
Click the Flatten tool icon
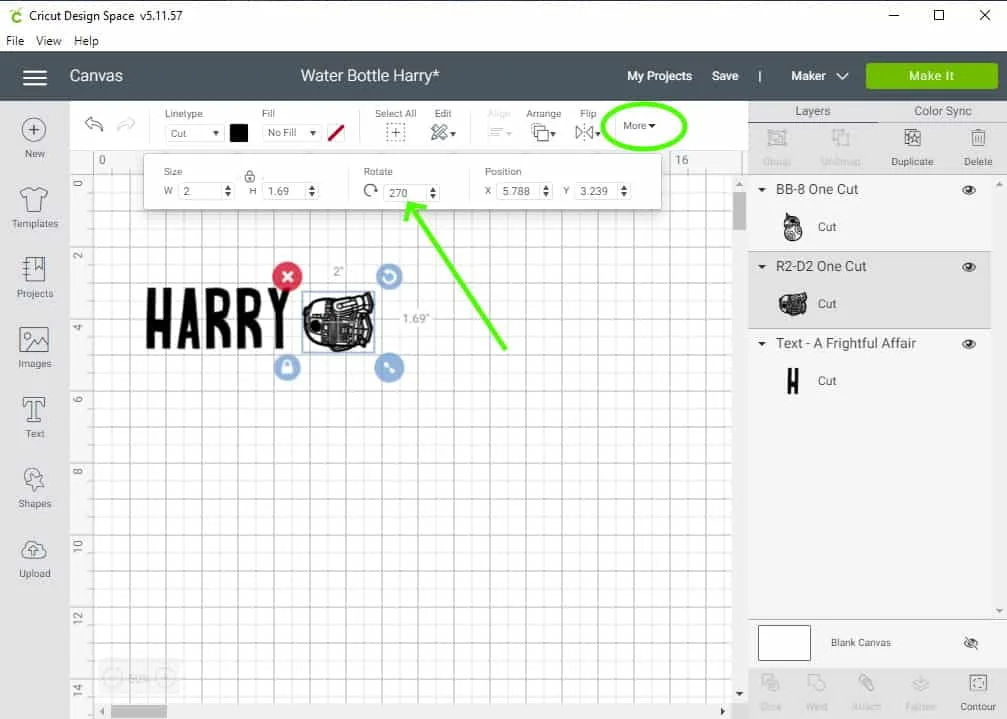(x=920, y=683)
